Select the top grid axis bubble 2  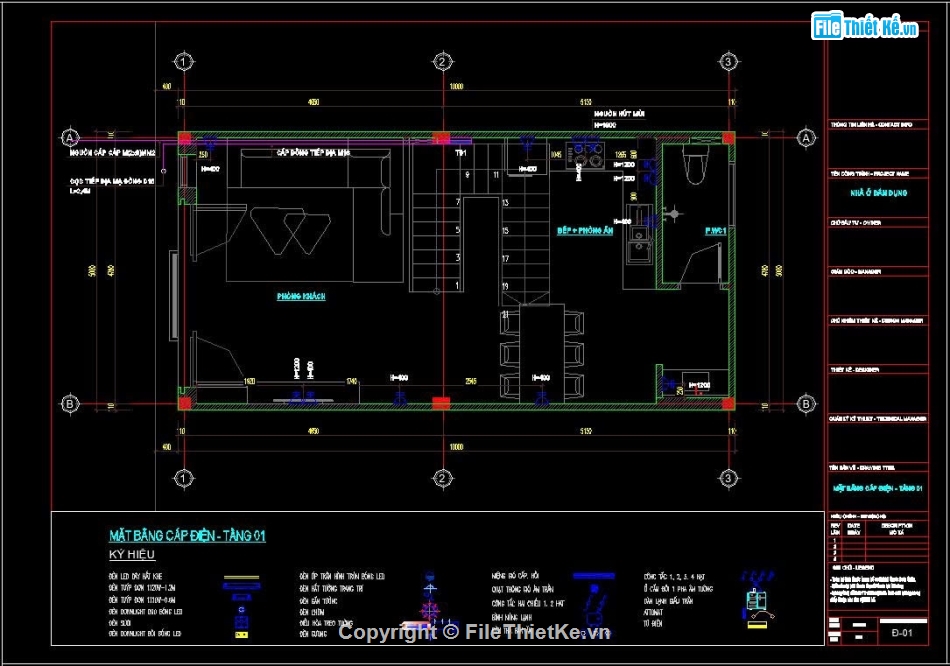coord(441,62)
